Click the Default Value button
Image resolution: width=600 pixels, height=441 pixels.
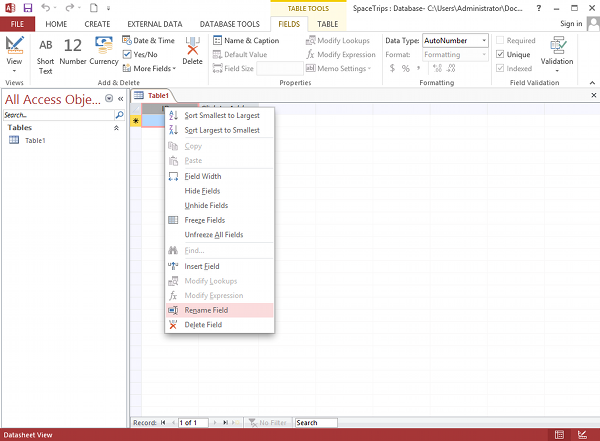pos(240,54)
